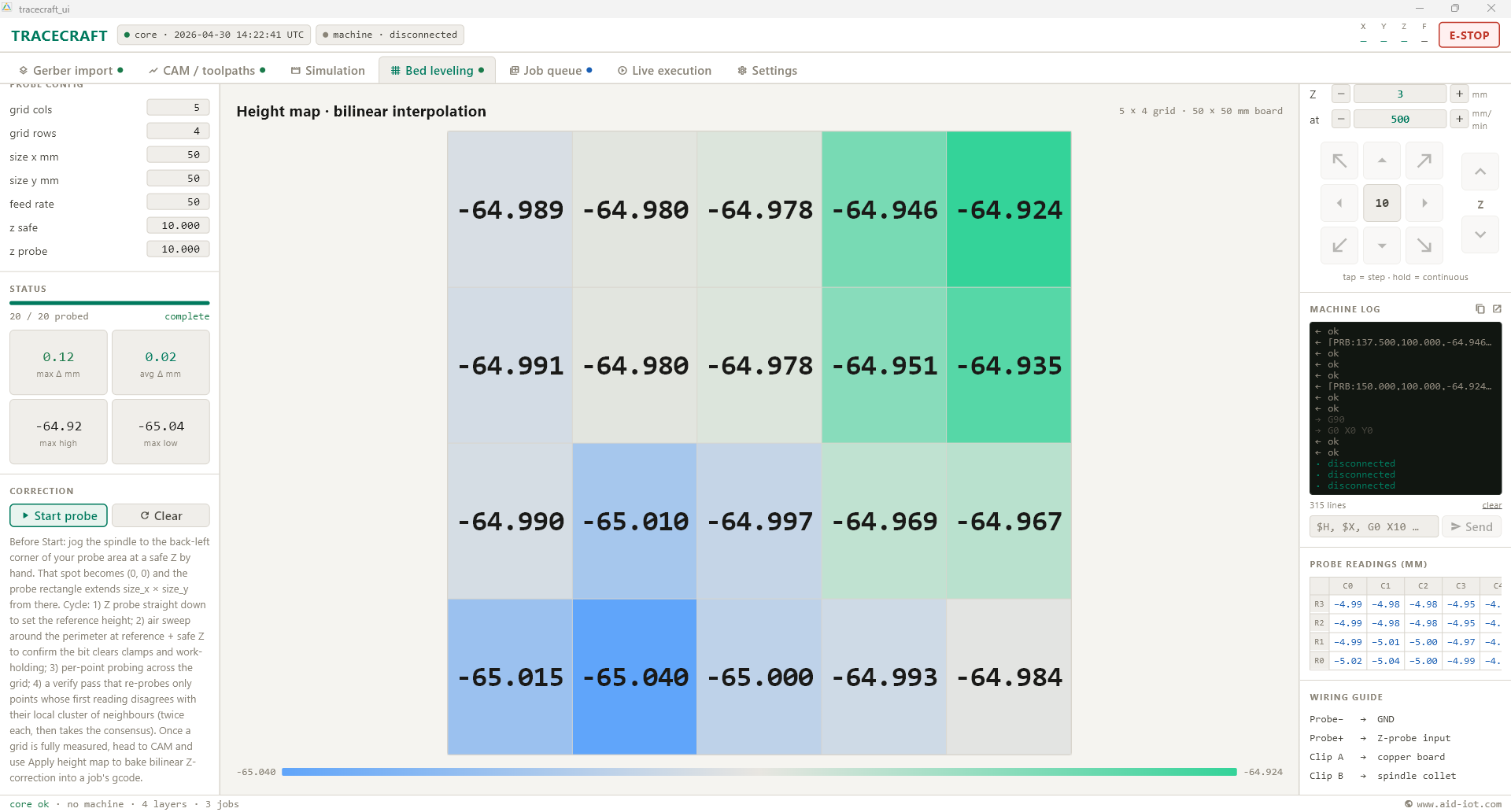Image resolution: width=1511 pixels, height=812 pixels.
Task: Jog diagonally down-right with arrow button
Action: coord(1424,245)
